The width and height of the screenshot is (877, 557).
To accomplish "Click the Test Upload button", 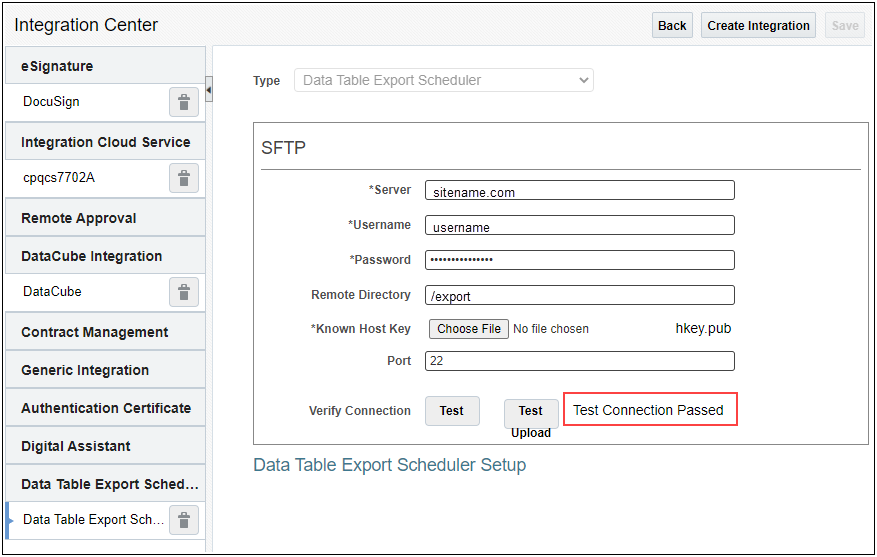I will (x=531, y=413).
